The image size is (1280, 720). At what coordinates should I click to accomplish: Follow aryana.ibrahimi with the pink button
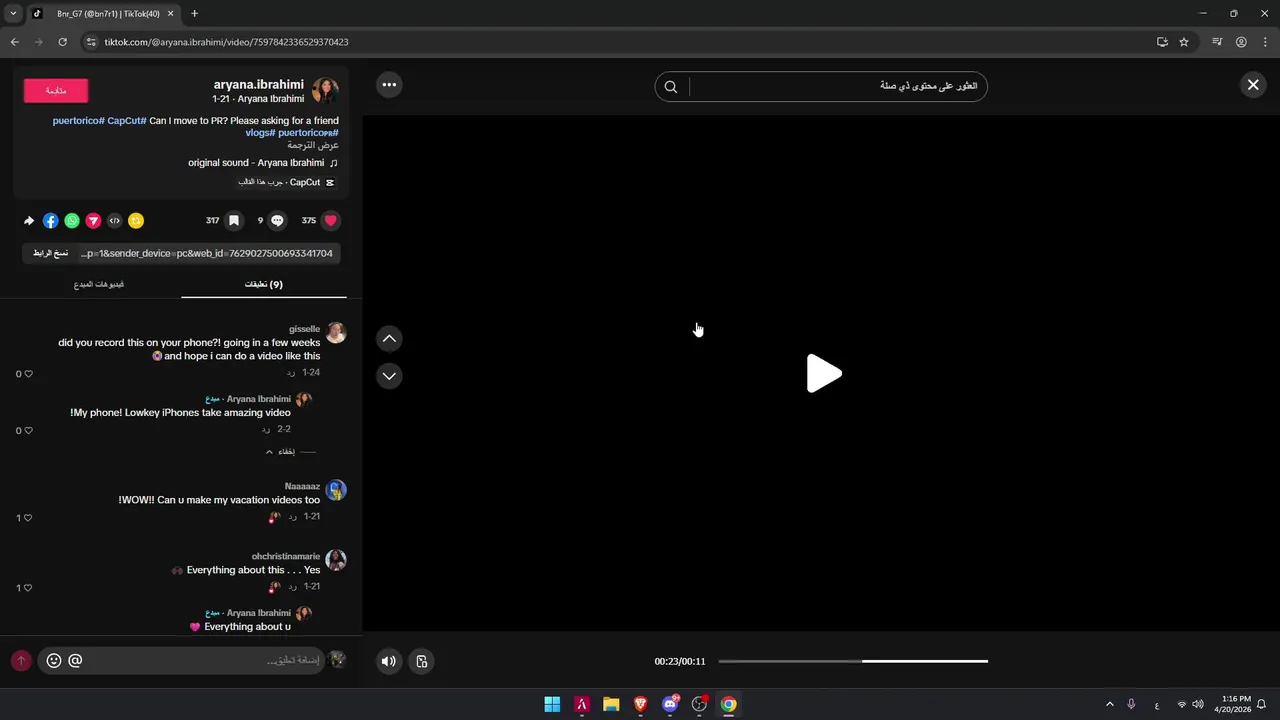pos(56,91)
